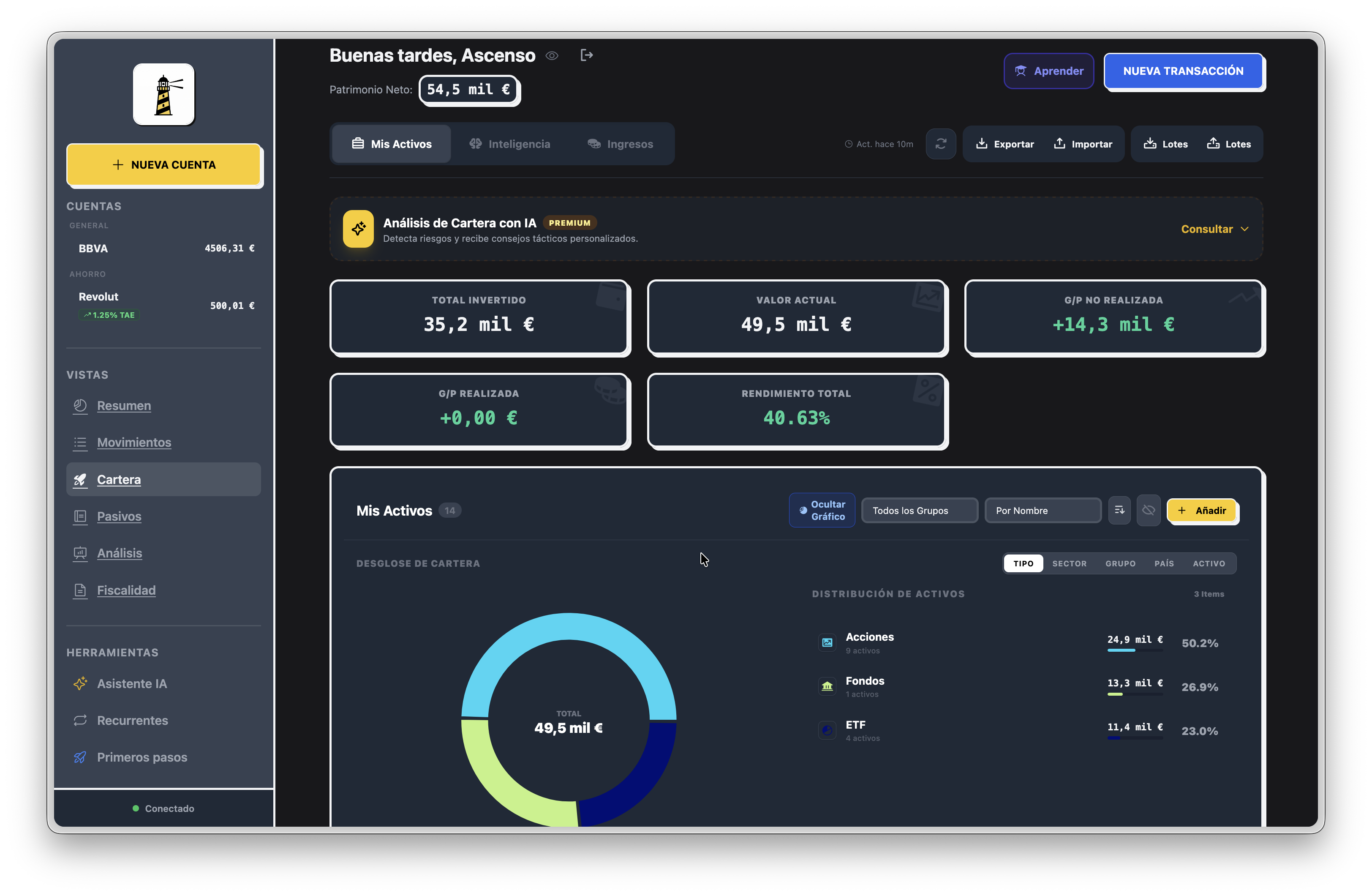Screen dimensions: 1372x896
Task: Click the PREMIUM badge
Action: tap(569, 223)
